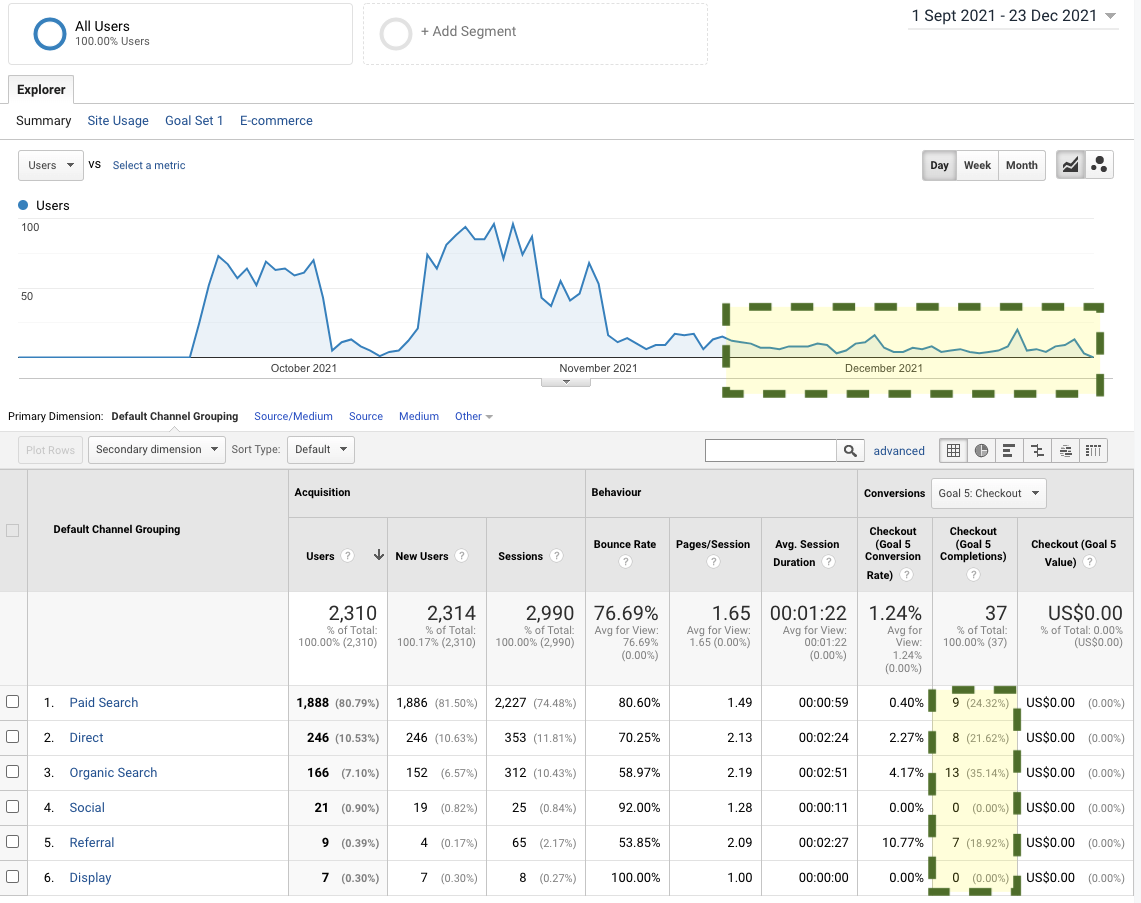Open the Display channel link
Viewport: 1141px width, 903px height.
click(x=90, y=877)
